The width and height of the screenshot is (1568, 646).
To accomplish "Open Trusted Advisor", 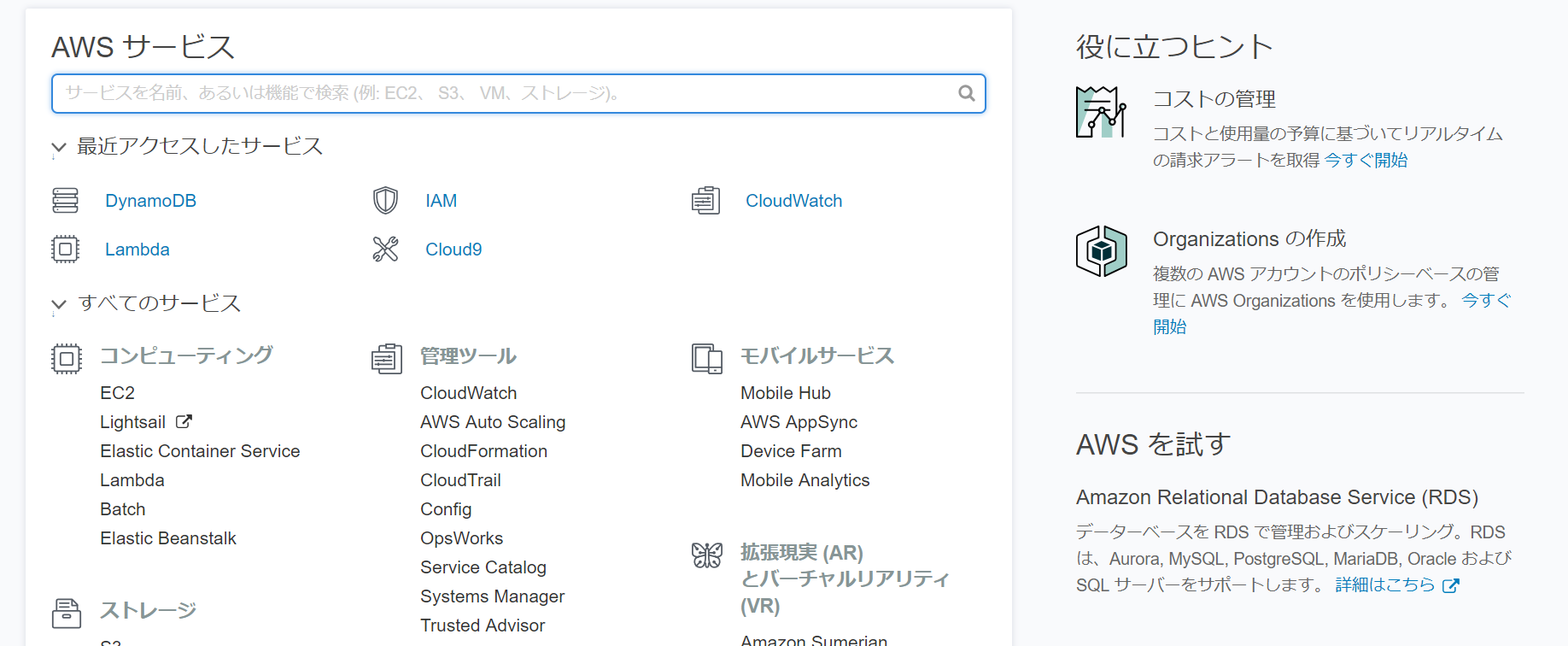I will pos(483,625).
